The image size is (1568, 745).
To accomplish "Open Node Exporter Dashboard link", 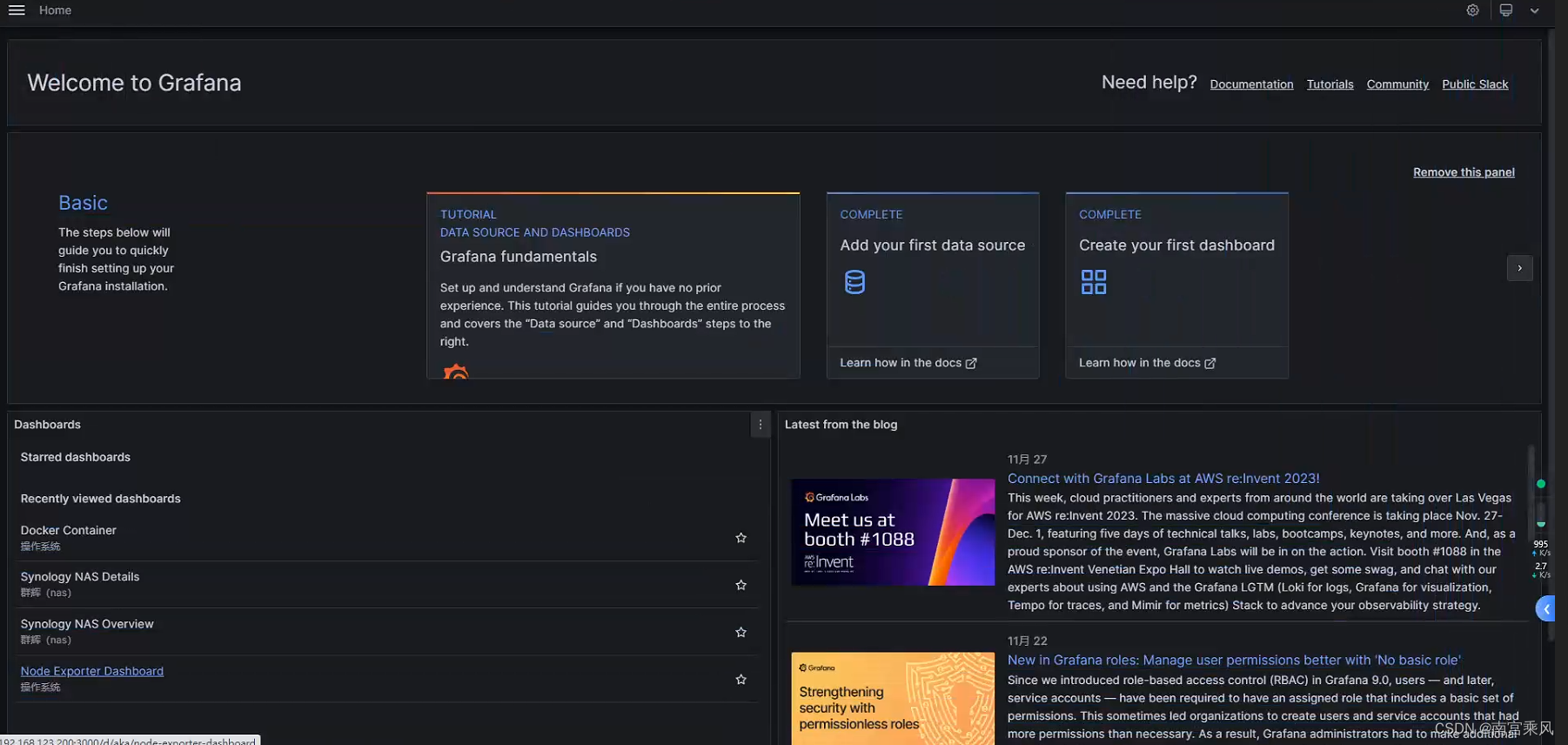I will click(x=92, y=671).
